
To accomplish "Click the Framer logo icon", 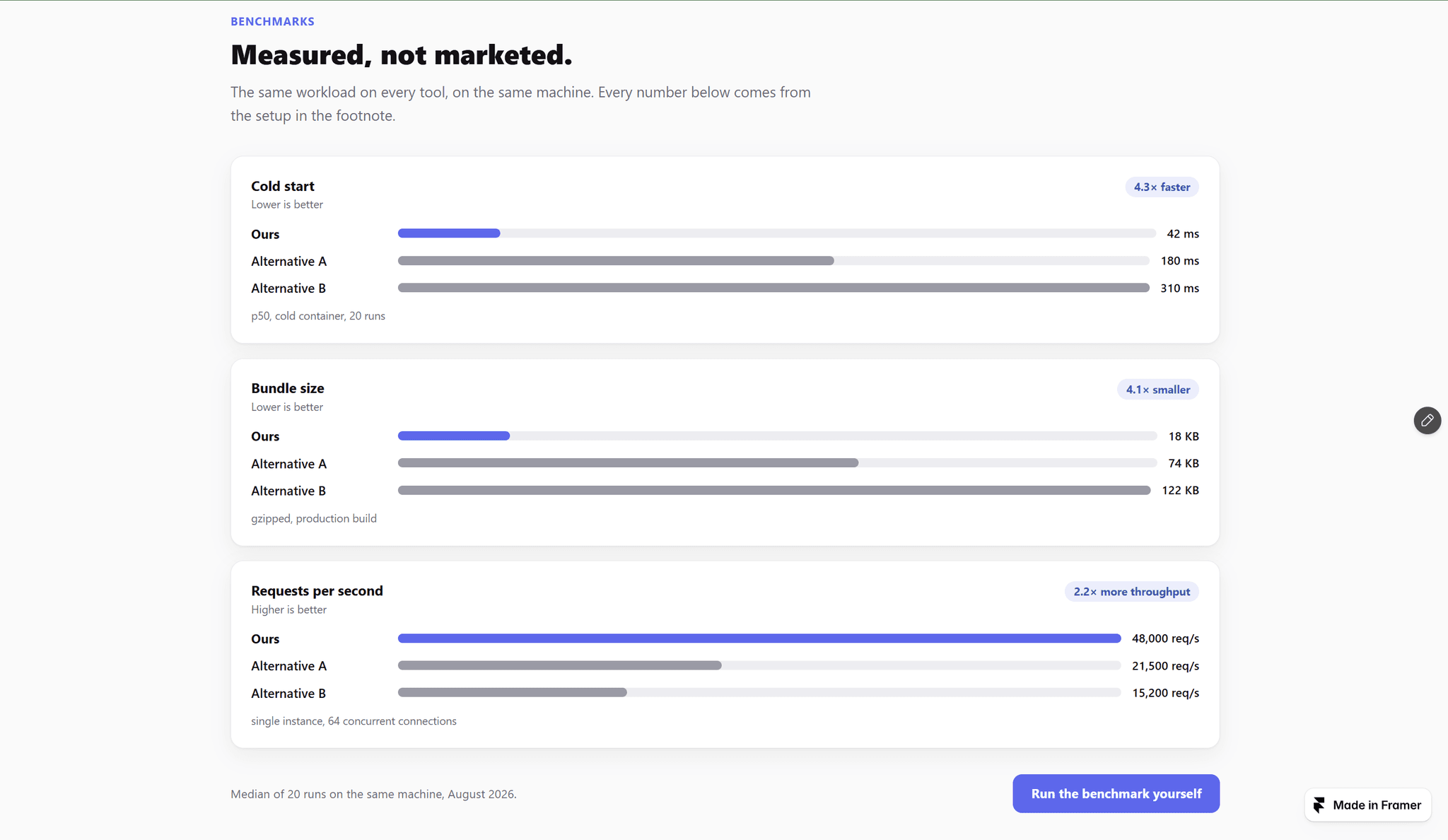I will 1319,805.
